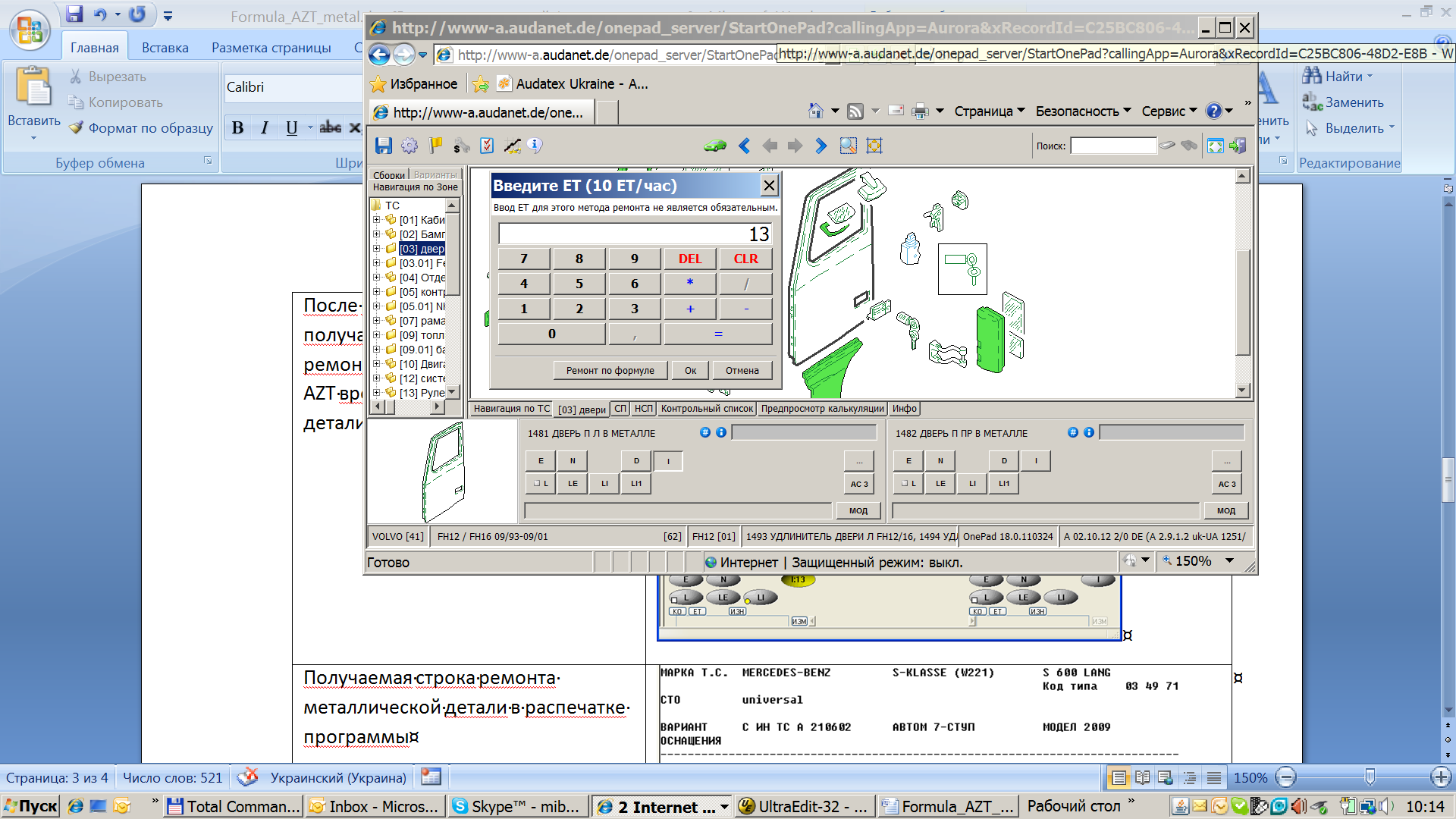Toggle the LE code for 1481 door
This screenshot has width=1456, height=819.
point(573,483)
